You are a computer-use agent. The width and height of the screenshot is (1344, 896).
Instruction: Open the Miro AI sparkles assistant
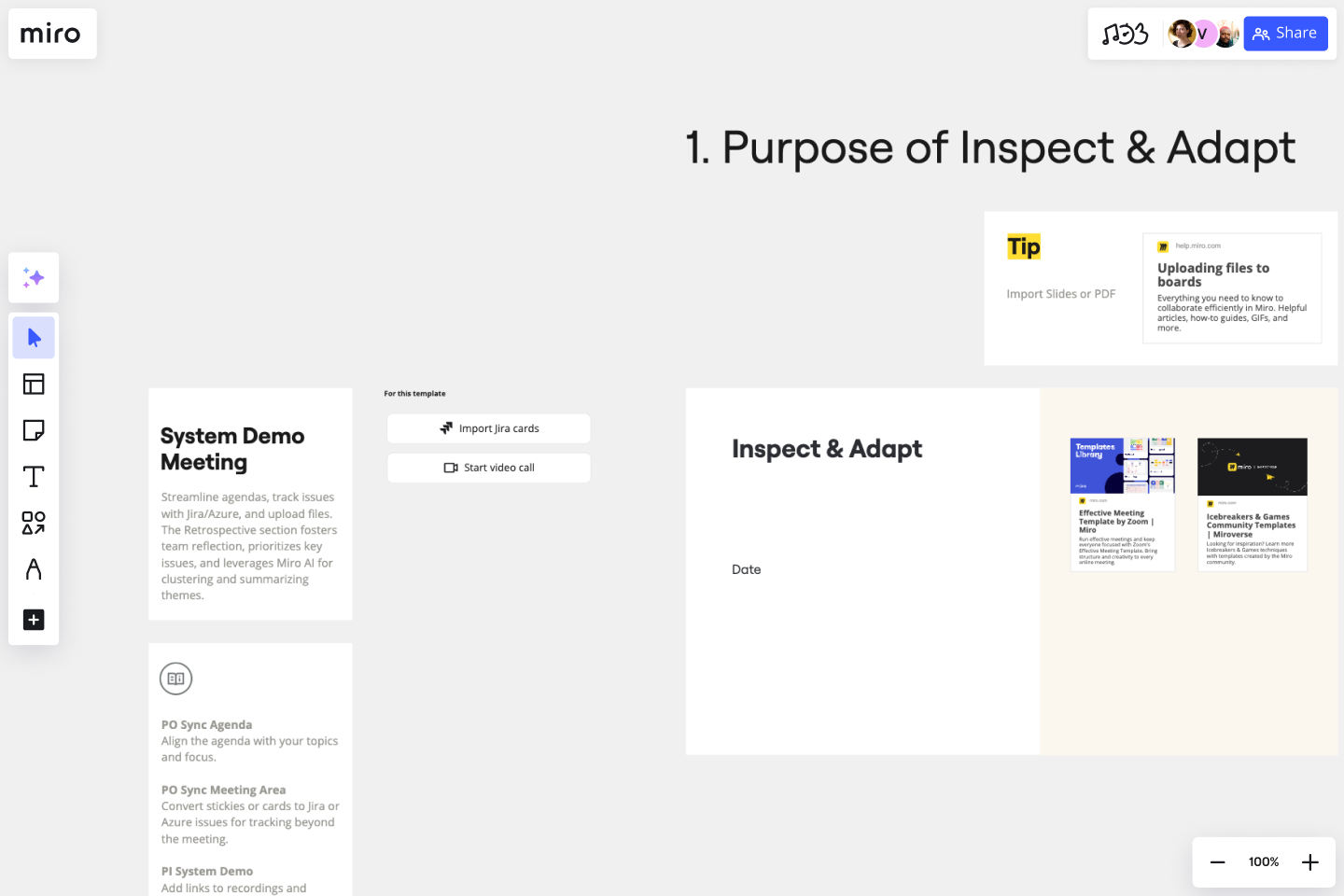(34, 277)
